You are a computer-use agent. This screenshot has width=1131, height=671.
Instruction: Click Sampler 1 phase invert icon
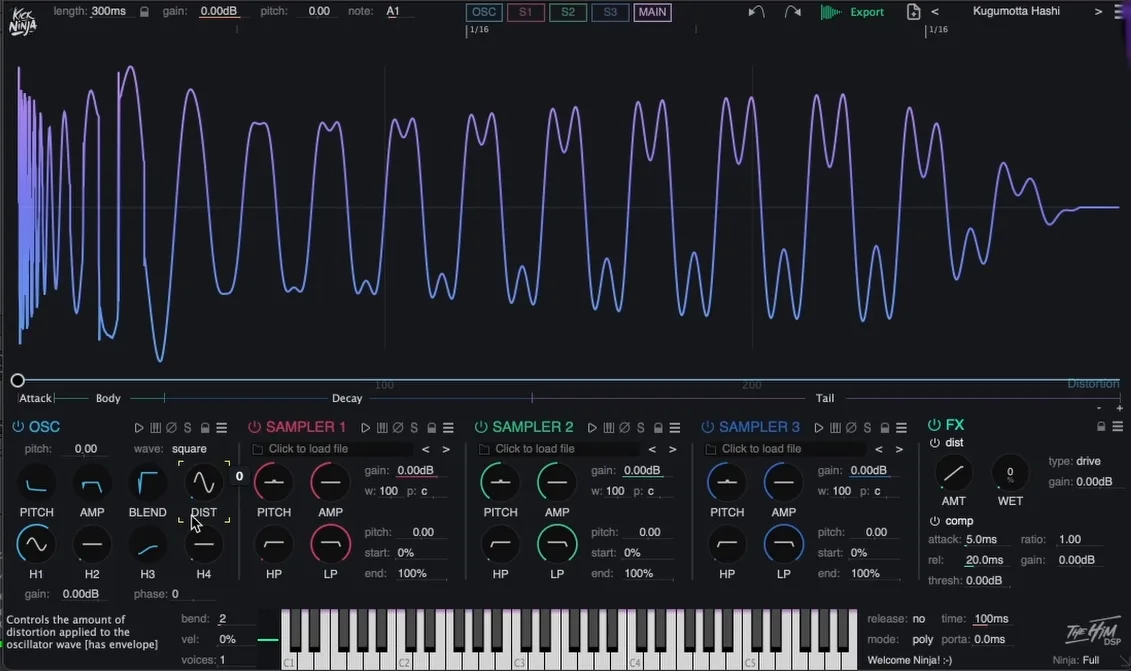[397, 428]
